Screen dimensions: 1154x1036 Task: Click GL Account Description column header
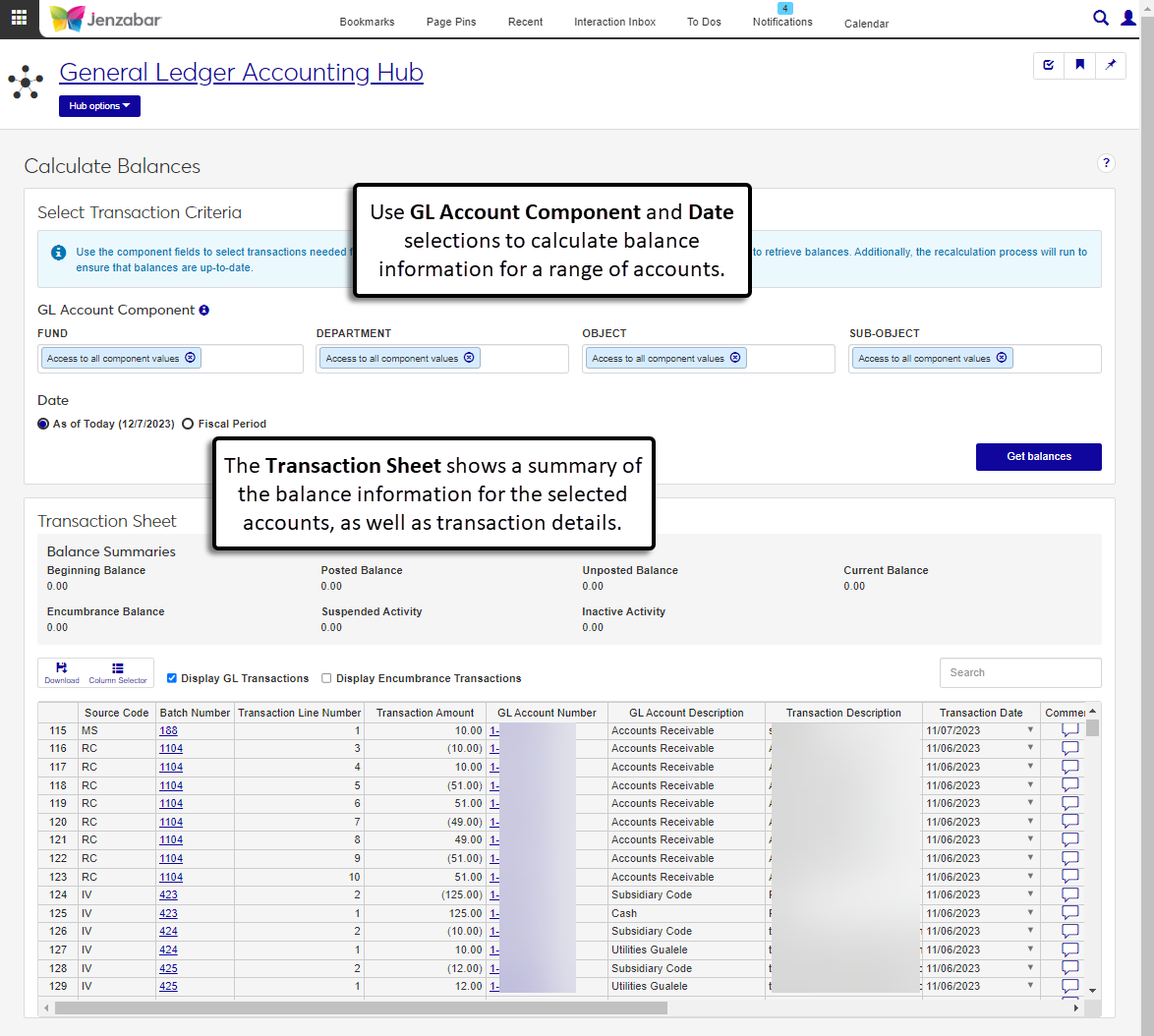[x=686, y=713]
